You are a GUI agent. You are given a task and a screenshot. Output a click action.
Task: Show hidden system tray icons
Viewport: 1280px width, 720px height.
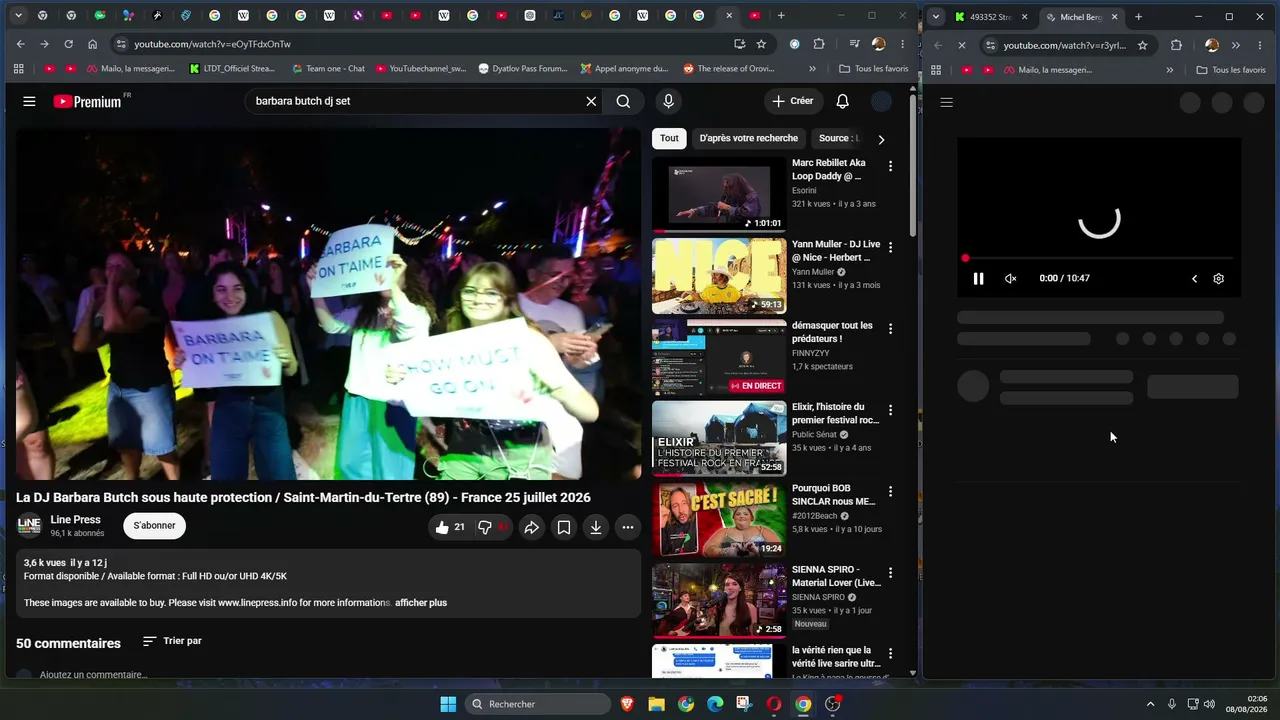(x=1150, y=704)
